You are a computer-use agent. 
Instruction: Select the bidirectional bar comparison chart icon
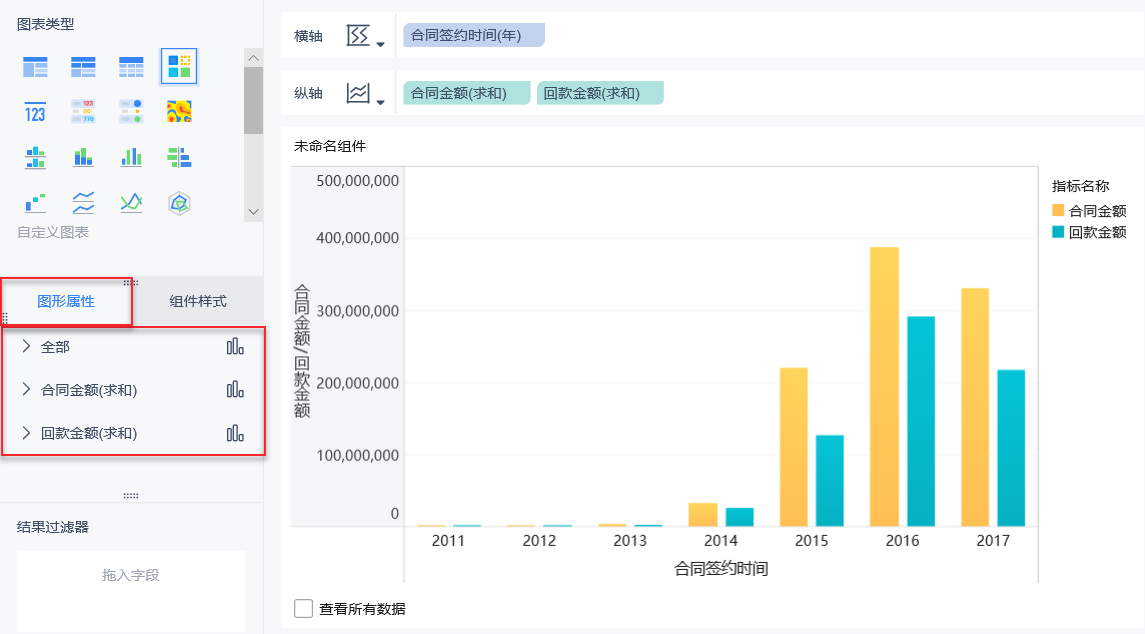coord(179,157)
